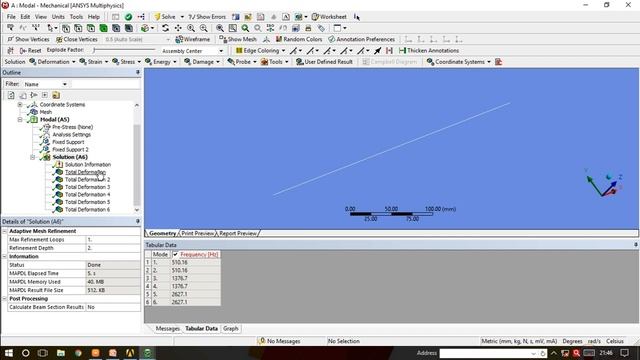Click the outline filter text field
The height and width of the screenshot is (360, 640).
click(105, 84)
